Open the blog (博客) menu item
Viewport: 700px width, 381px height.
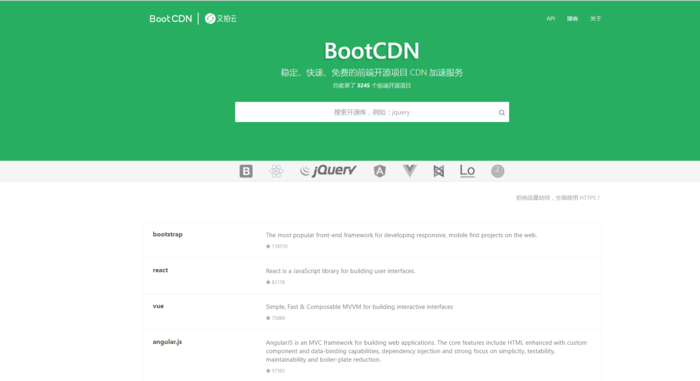[572, 19]
